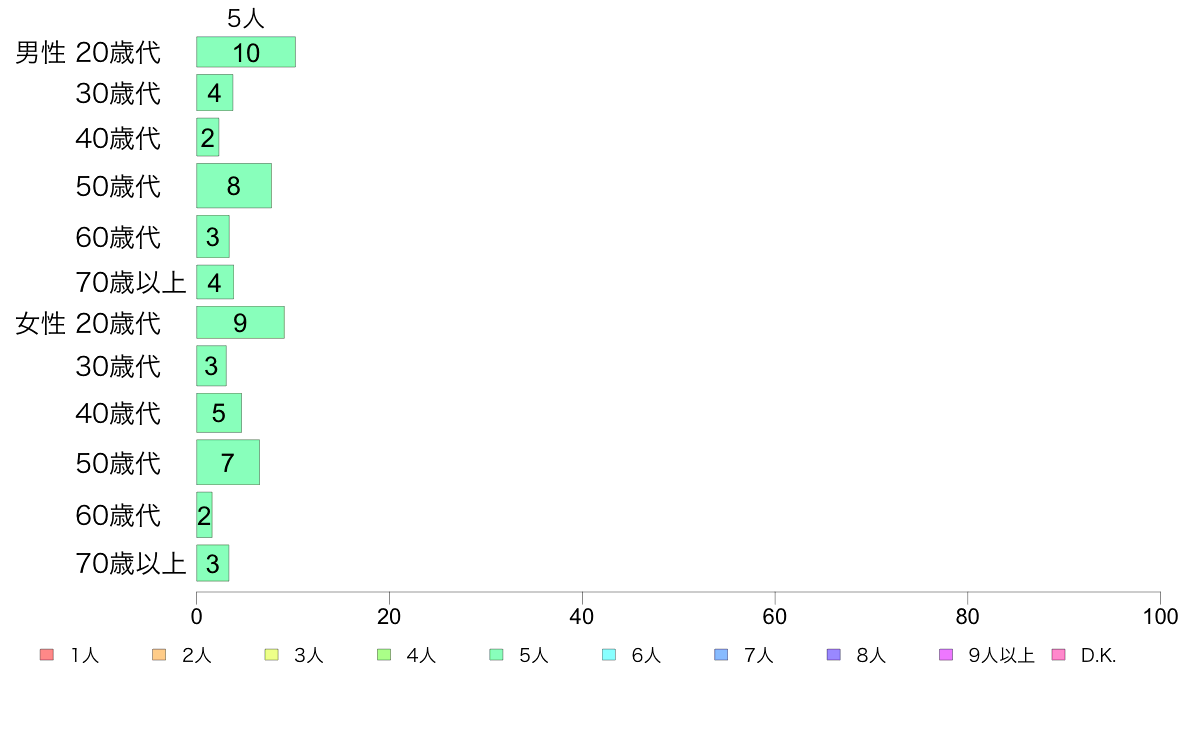Click the 5人 mint legend swatch
1188x736 pixels.
click(x=496, y=655)
